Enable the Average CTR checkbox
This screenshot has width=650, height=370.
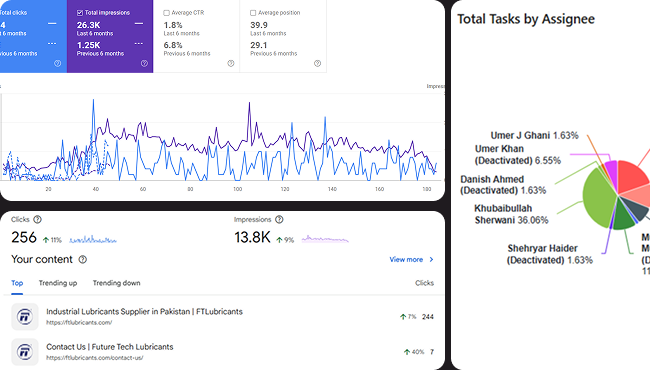click(166, 13)
